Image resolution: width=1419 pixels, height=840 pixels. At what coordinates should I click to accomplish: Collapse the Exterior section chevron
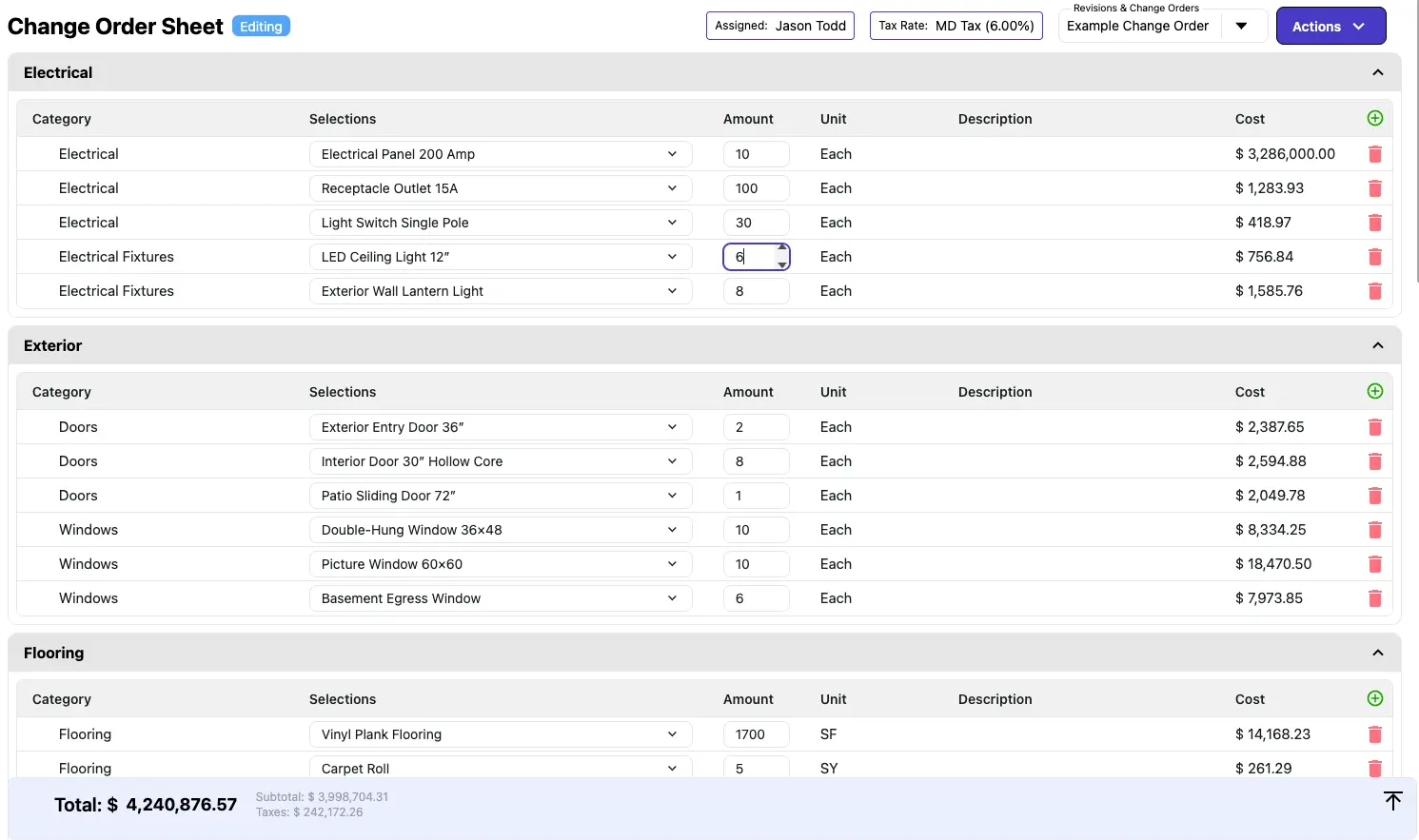click(x=1377, y=346)
